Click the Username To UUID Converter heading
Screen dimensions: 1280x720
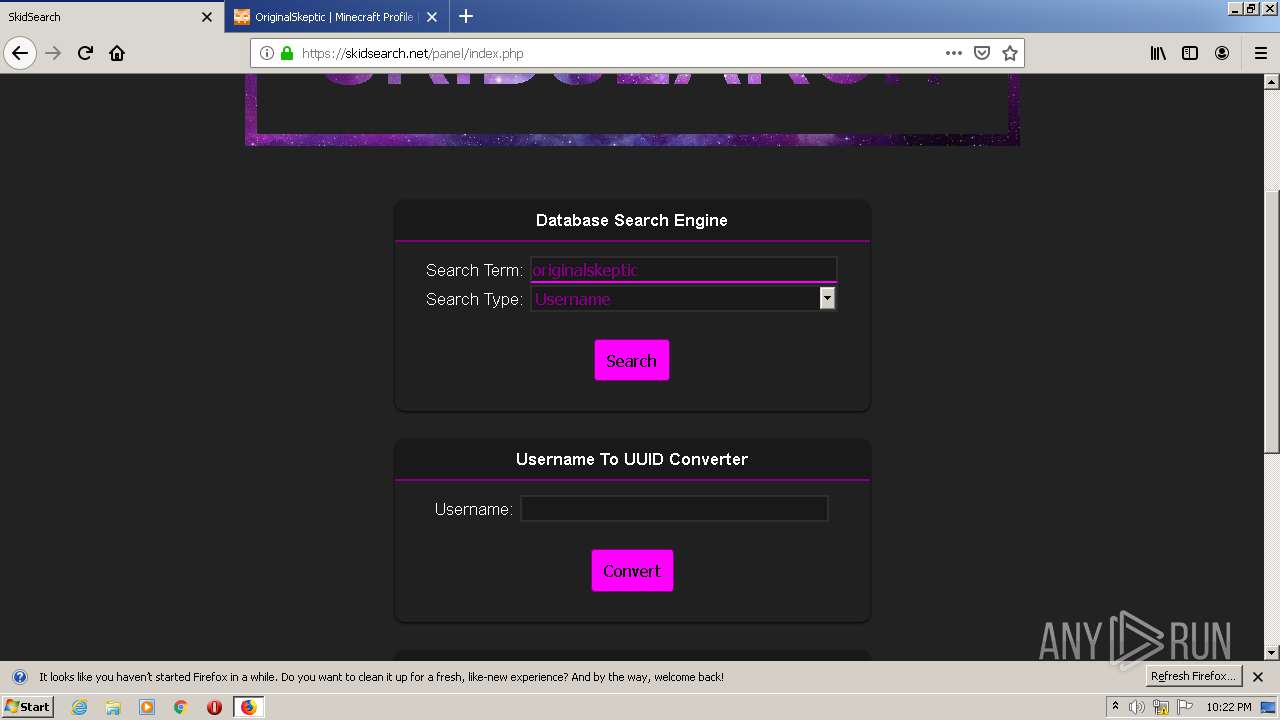[632, 459]
